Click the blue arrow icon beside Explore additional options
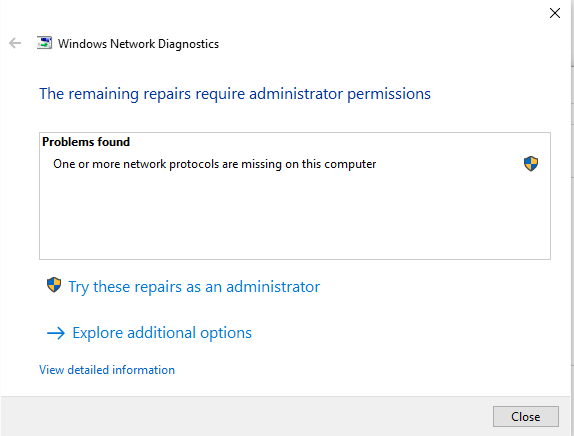This screenshot has width=574, height=436. pyautogui.click(x=56, y=333)
